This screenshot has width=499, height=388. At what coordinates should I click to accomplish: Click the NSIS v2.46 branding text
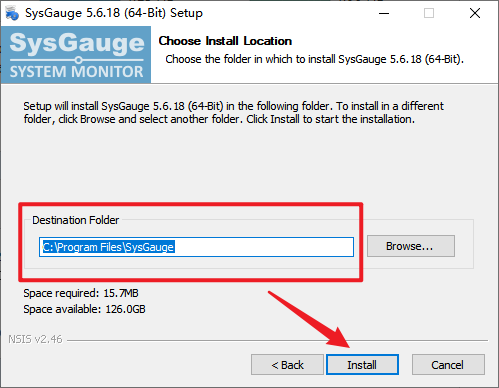tap(35, 339)
